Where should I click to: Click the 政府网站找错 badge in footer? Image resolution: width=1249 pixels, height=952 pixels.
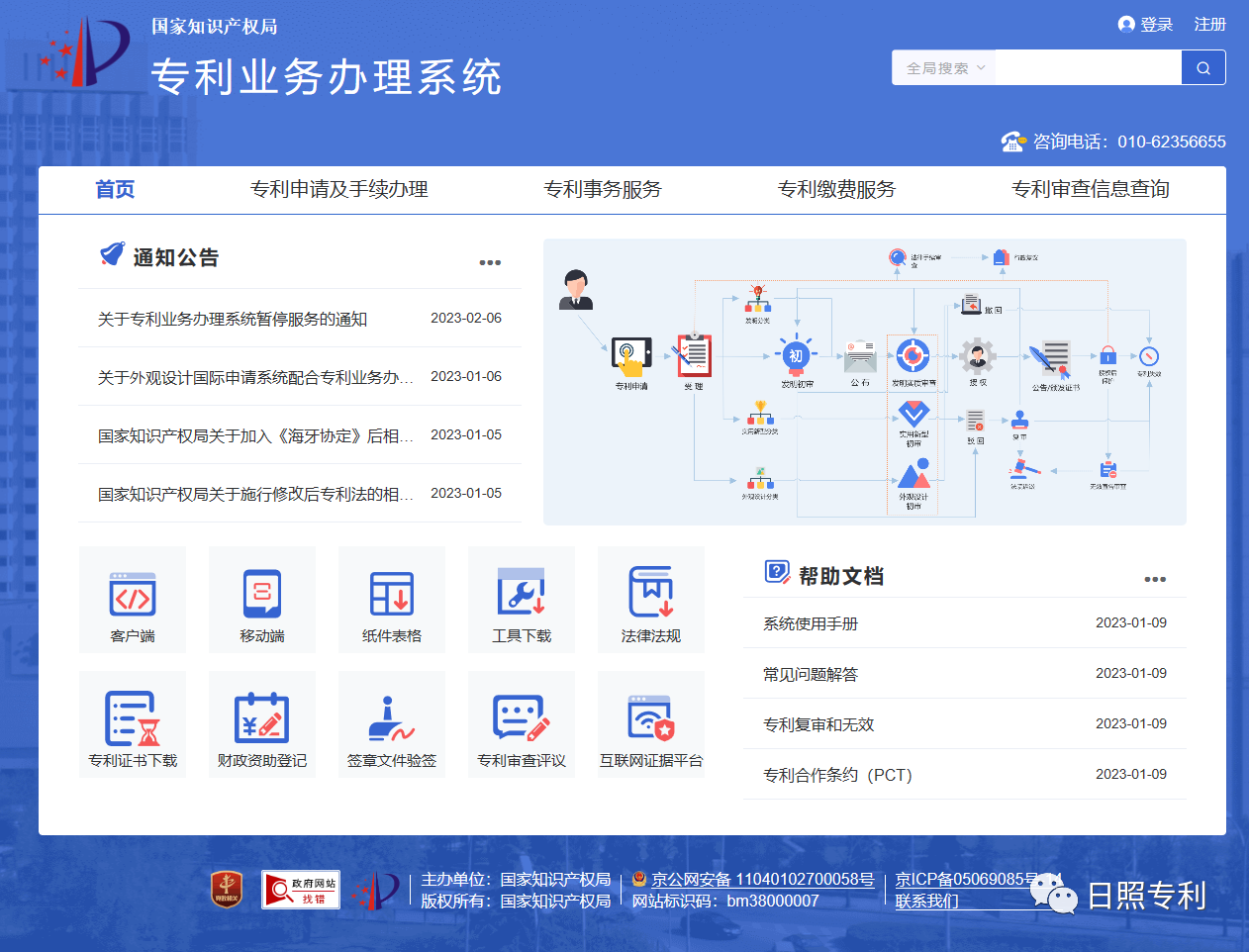301,890
